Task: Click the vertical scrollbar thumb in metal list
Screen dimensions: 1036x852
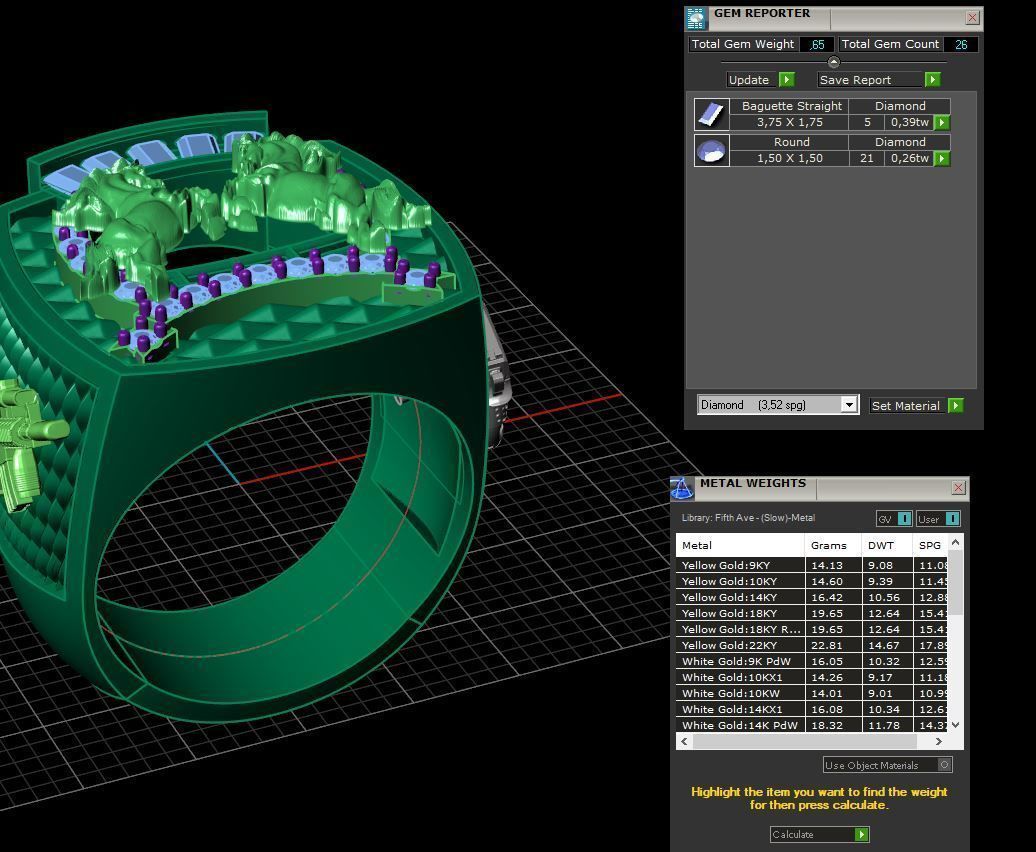Action: coord(955,583)
